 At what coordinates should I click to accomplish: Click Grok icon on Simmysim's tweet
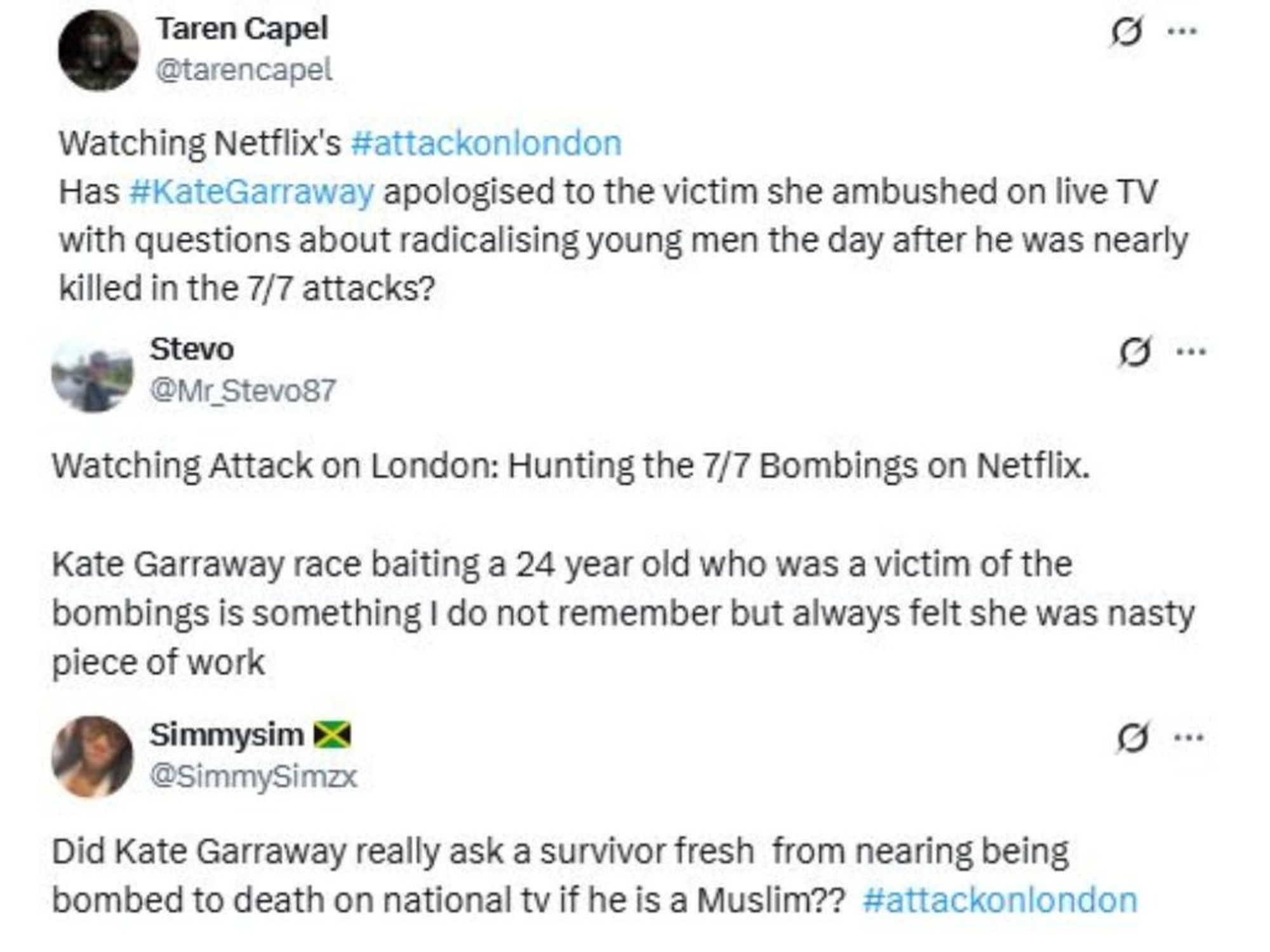(x=1132, y=738)
